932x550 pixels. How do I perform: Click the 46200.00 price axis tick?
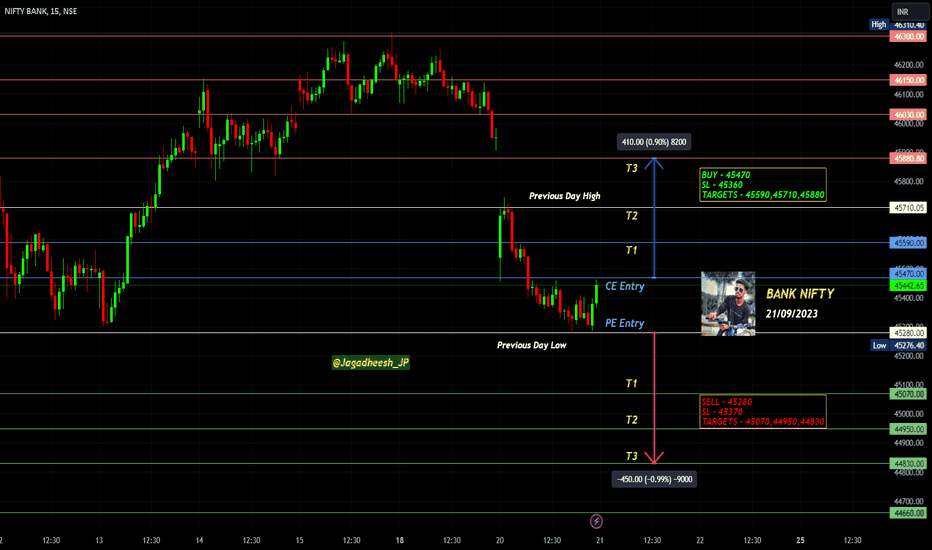(x=909, y=65)
